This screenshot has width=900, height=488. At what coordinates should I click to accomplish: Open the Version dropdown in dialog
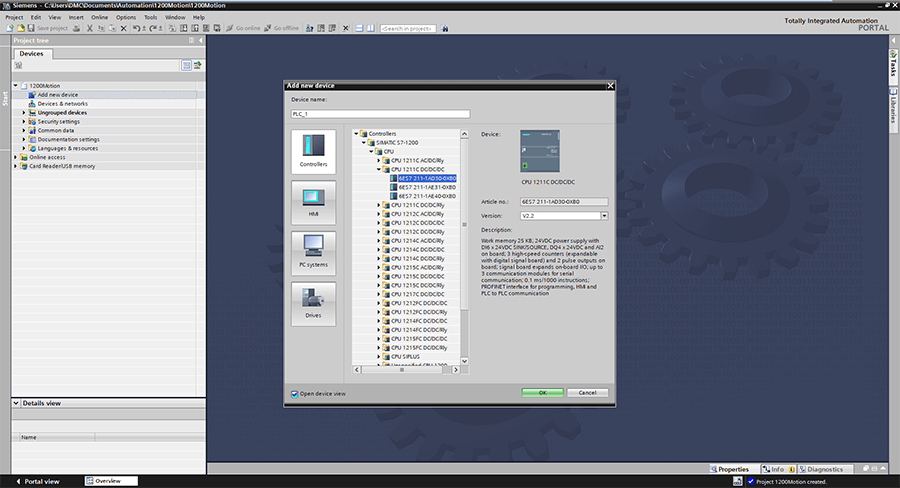(x=604, y=216)
